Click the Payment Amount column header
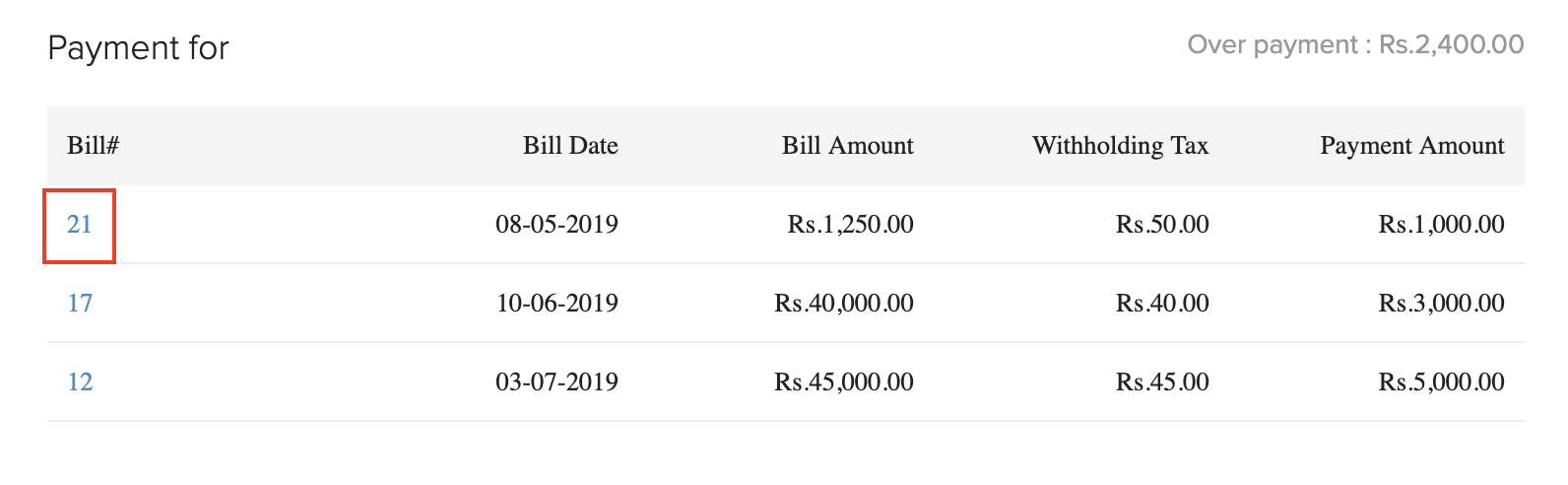Screen dimensions: 1568x485 pos(1411,146)
